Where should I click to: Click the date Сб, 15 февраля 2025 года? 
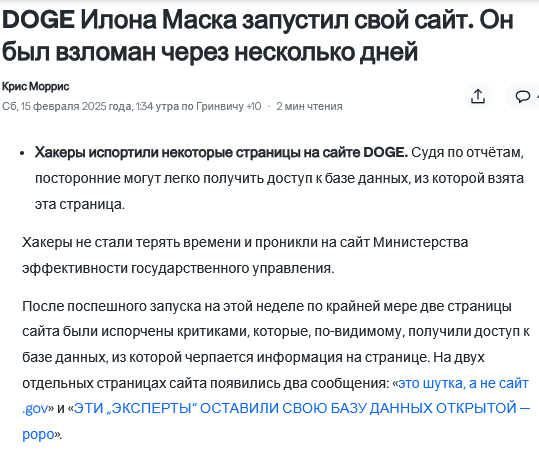click(67, 106)
